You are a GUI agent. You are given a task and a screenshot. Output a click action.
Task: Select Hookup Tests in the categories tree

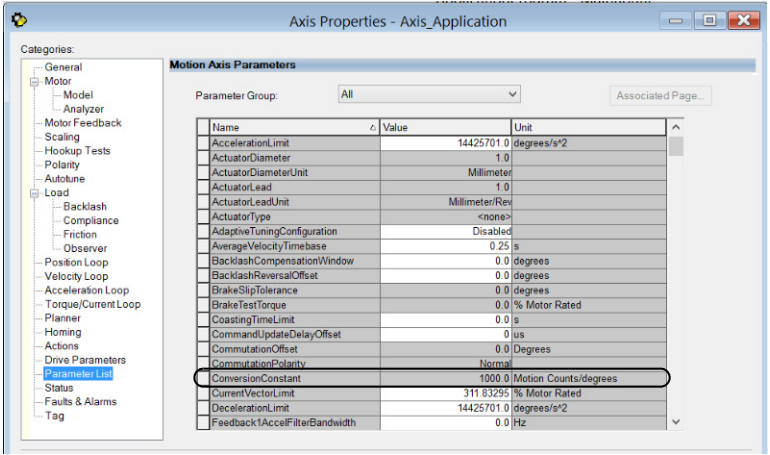click(76, 151)
